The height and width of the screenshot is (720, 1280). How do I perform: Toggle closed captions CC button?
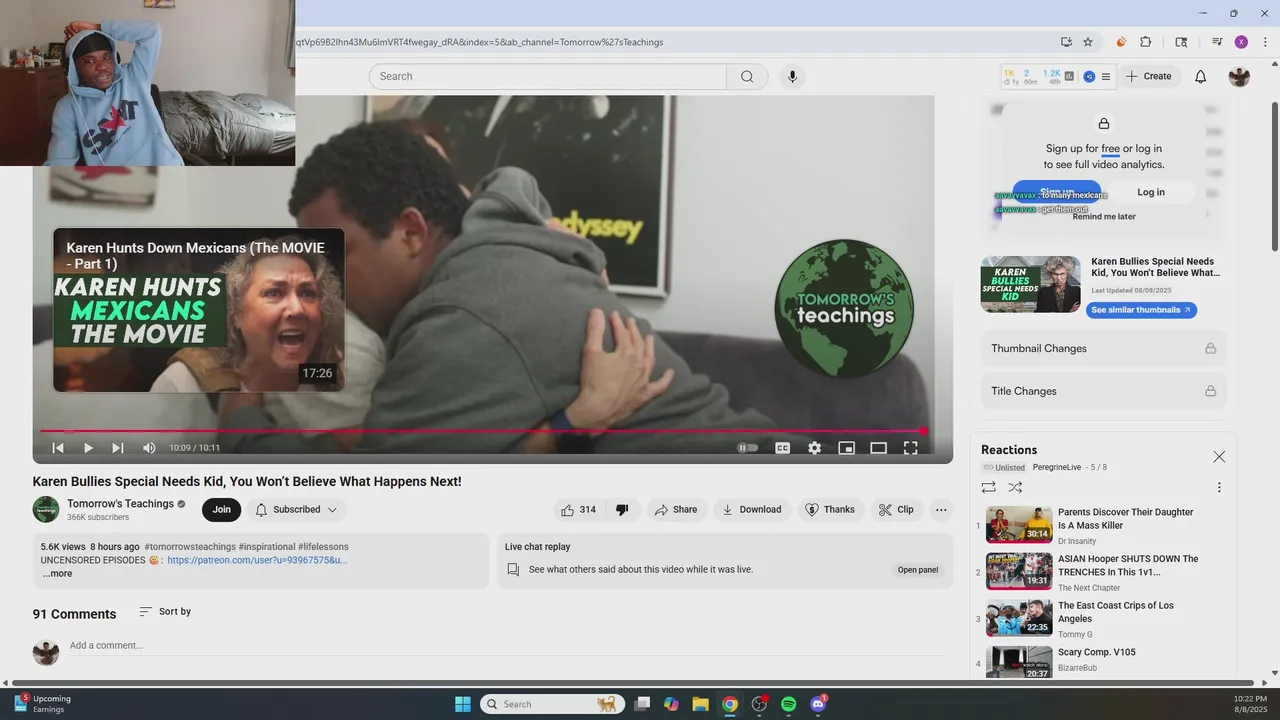(x=783, y=448)
